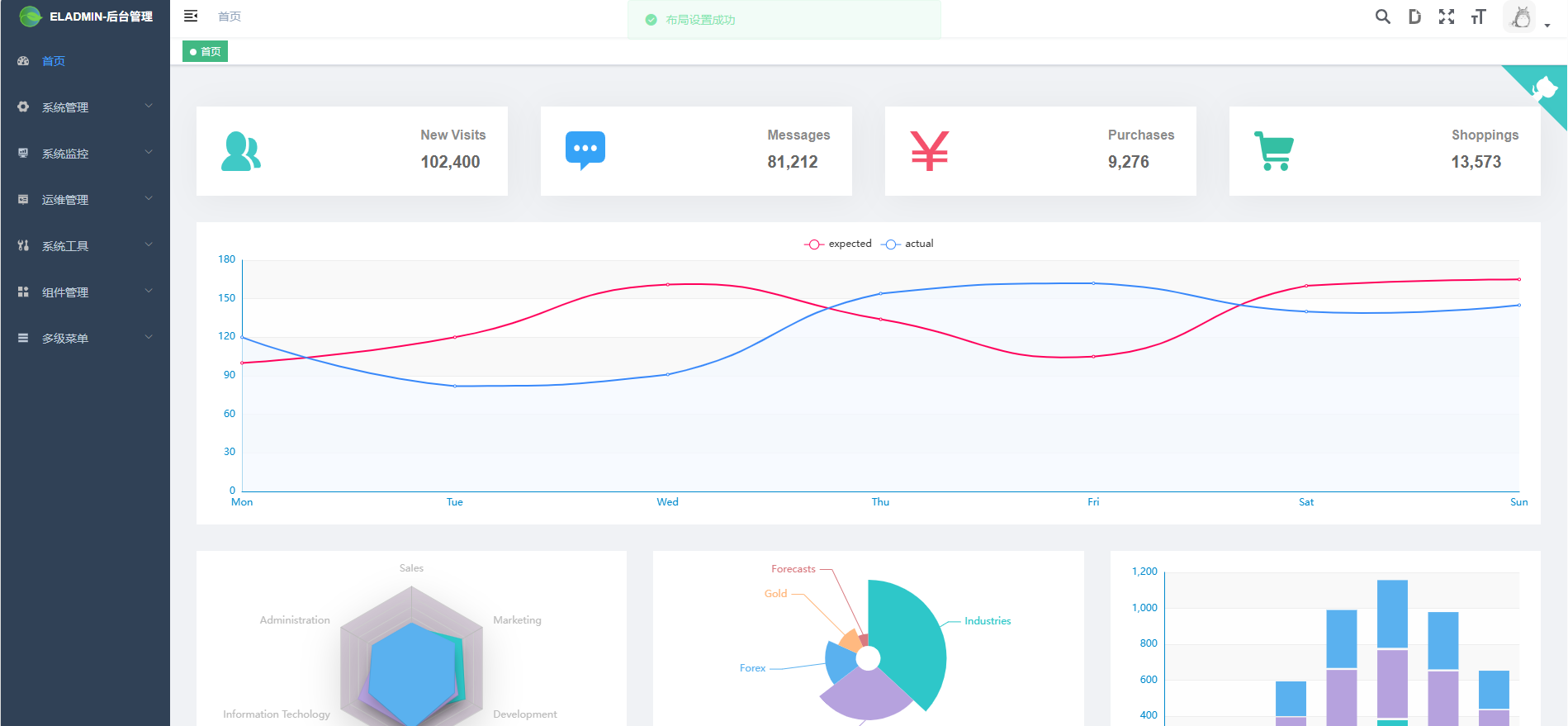The width and height of the screenshot is (1568, 726).
Task: Open the header search icon
Action: point(1382,17)
